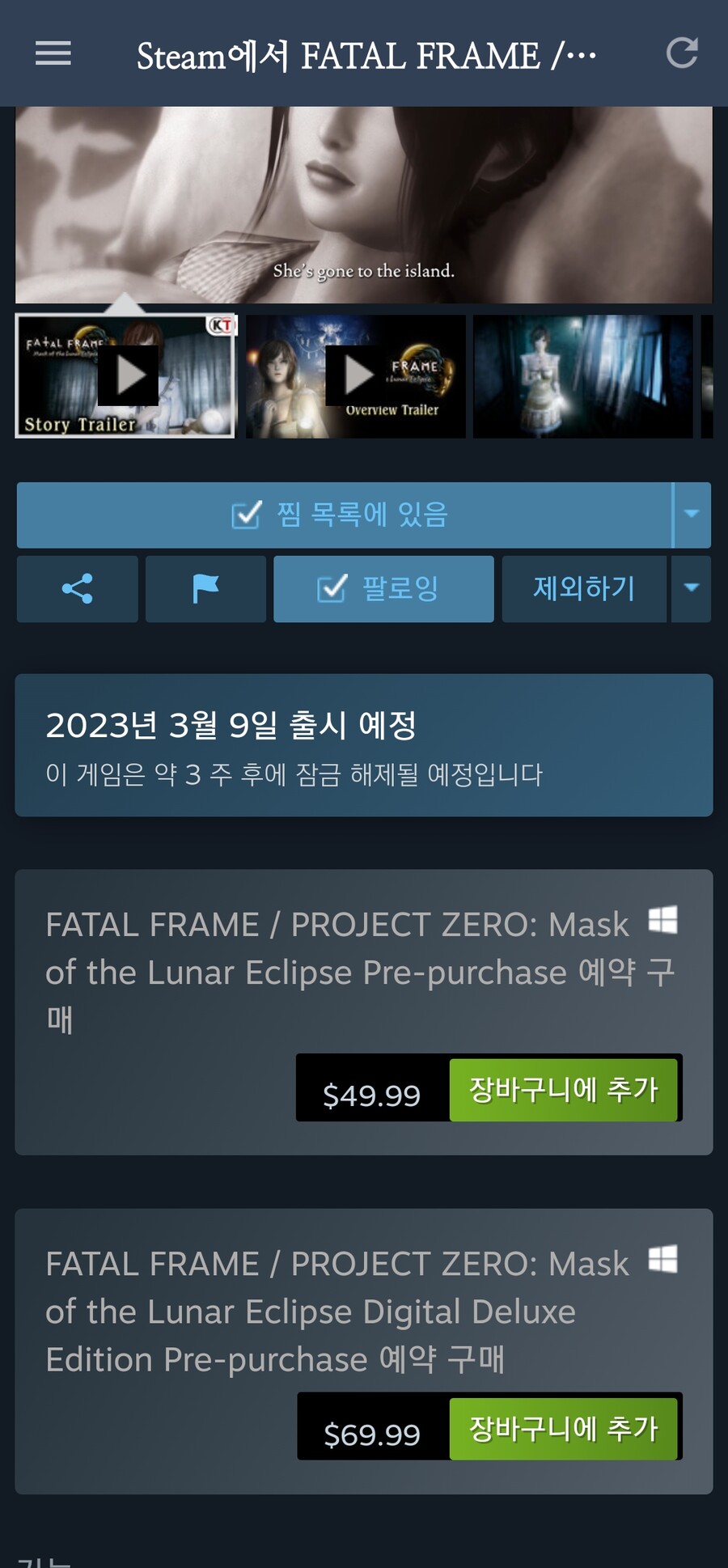Click the main video preview image
The height and width of the screenshot is (1568, 728).
click(x=364, y=205)
